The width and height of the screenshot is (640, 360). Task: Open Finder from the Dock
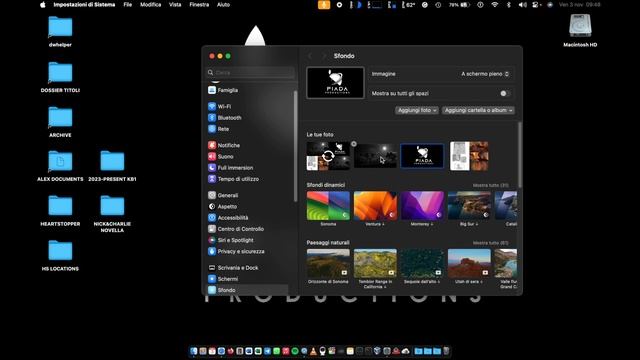click(194, 351)
